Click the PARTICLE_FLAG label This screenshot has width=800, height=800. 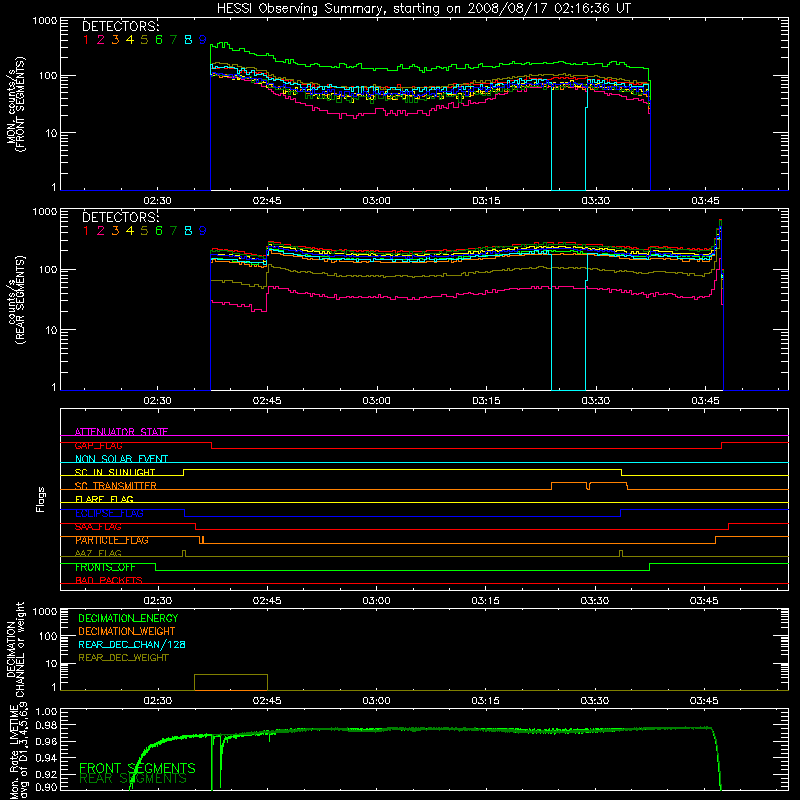coord(112,540)
